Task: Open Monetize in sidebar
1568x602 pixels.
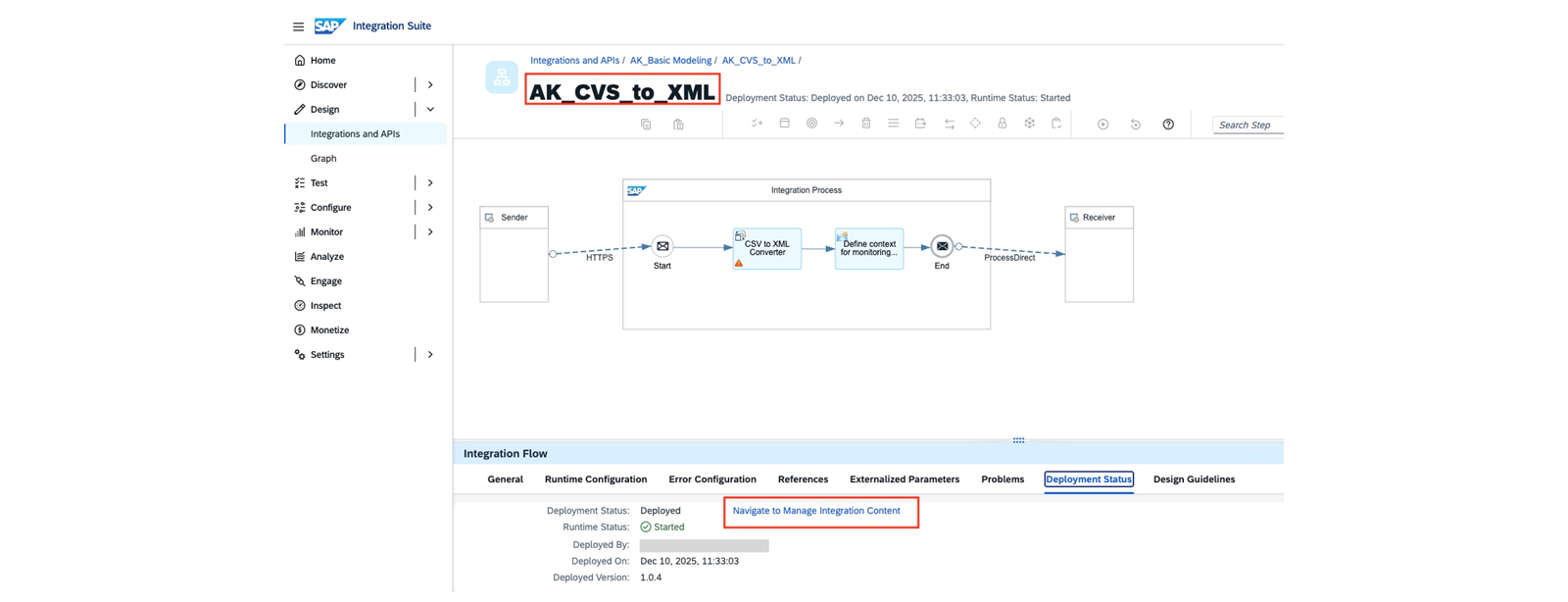Action: 330,330
